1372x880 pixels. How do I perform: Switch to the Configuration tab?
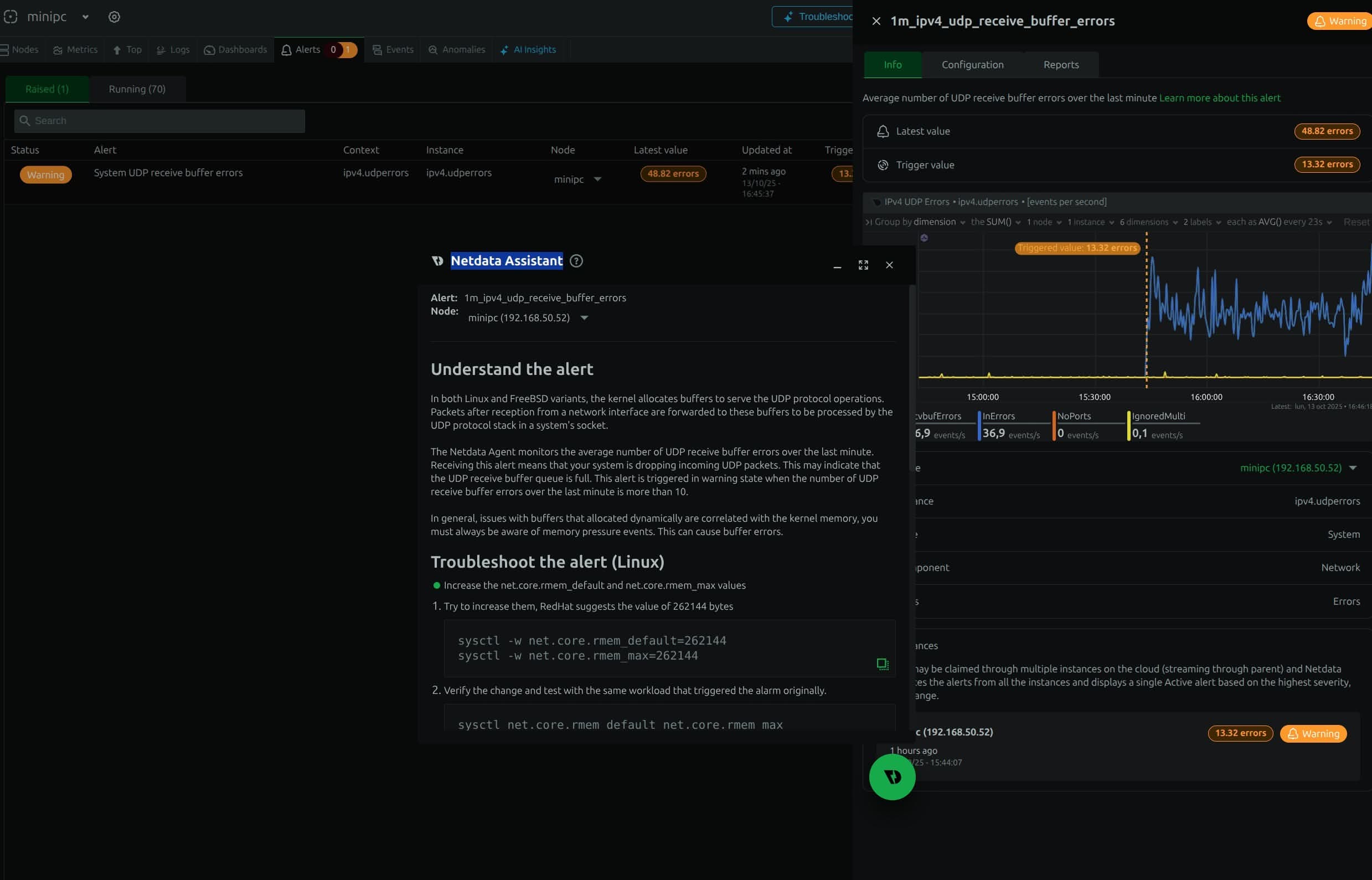972,65
